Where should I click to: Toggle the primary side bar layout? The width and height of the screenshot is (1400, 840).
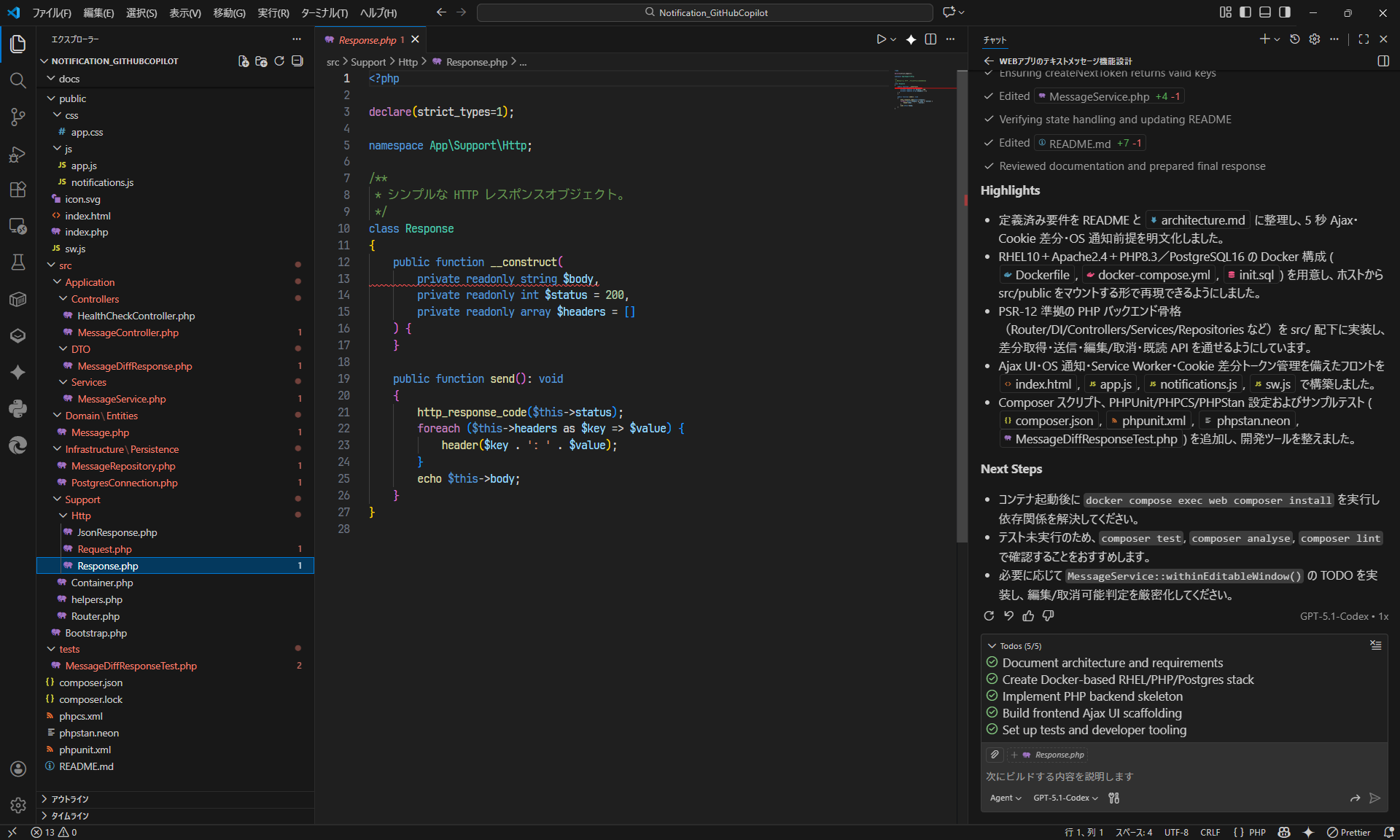1245,12
